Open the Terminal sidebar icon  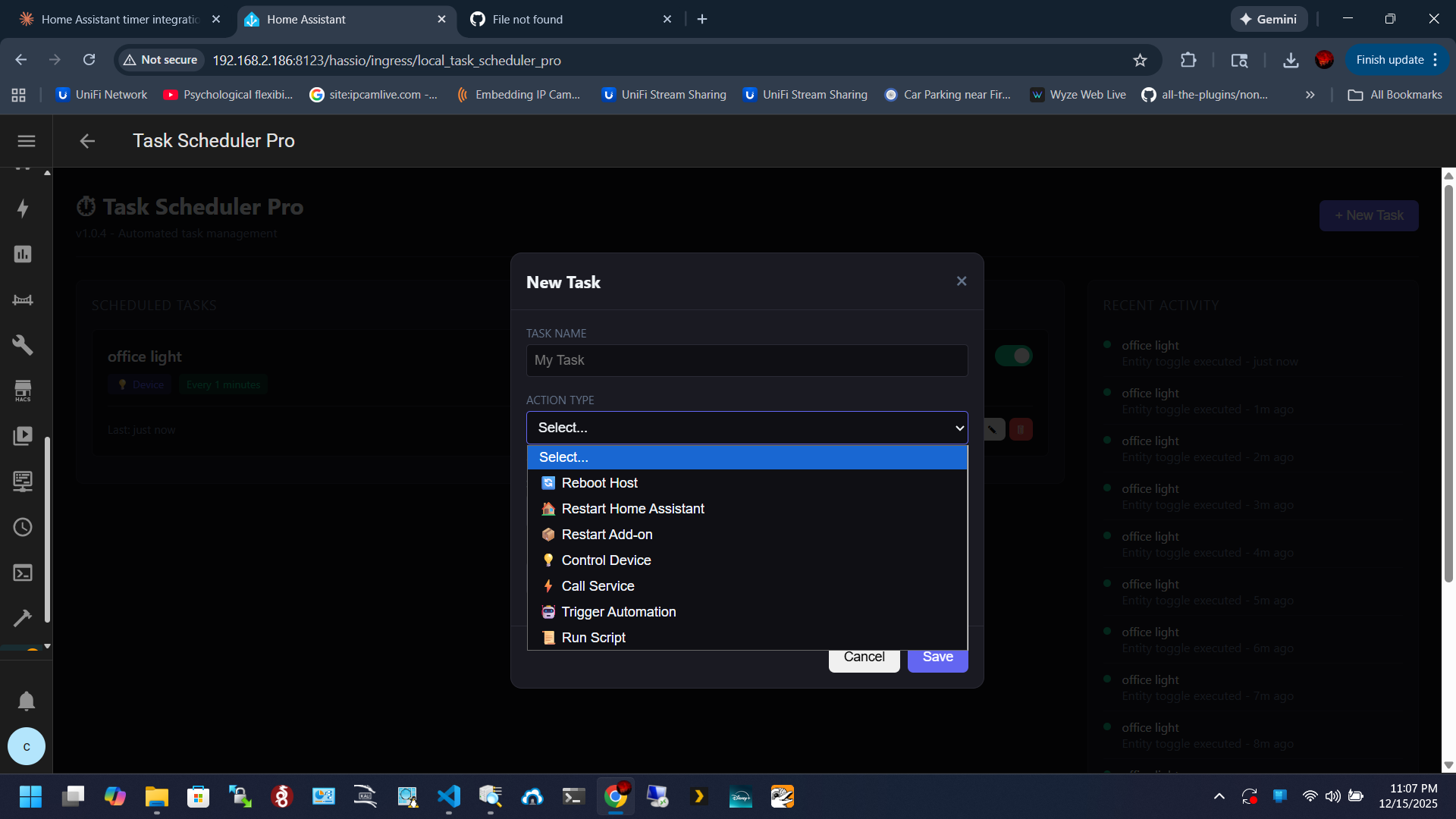click(x=23, y=573)
